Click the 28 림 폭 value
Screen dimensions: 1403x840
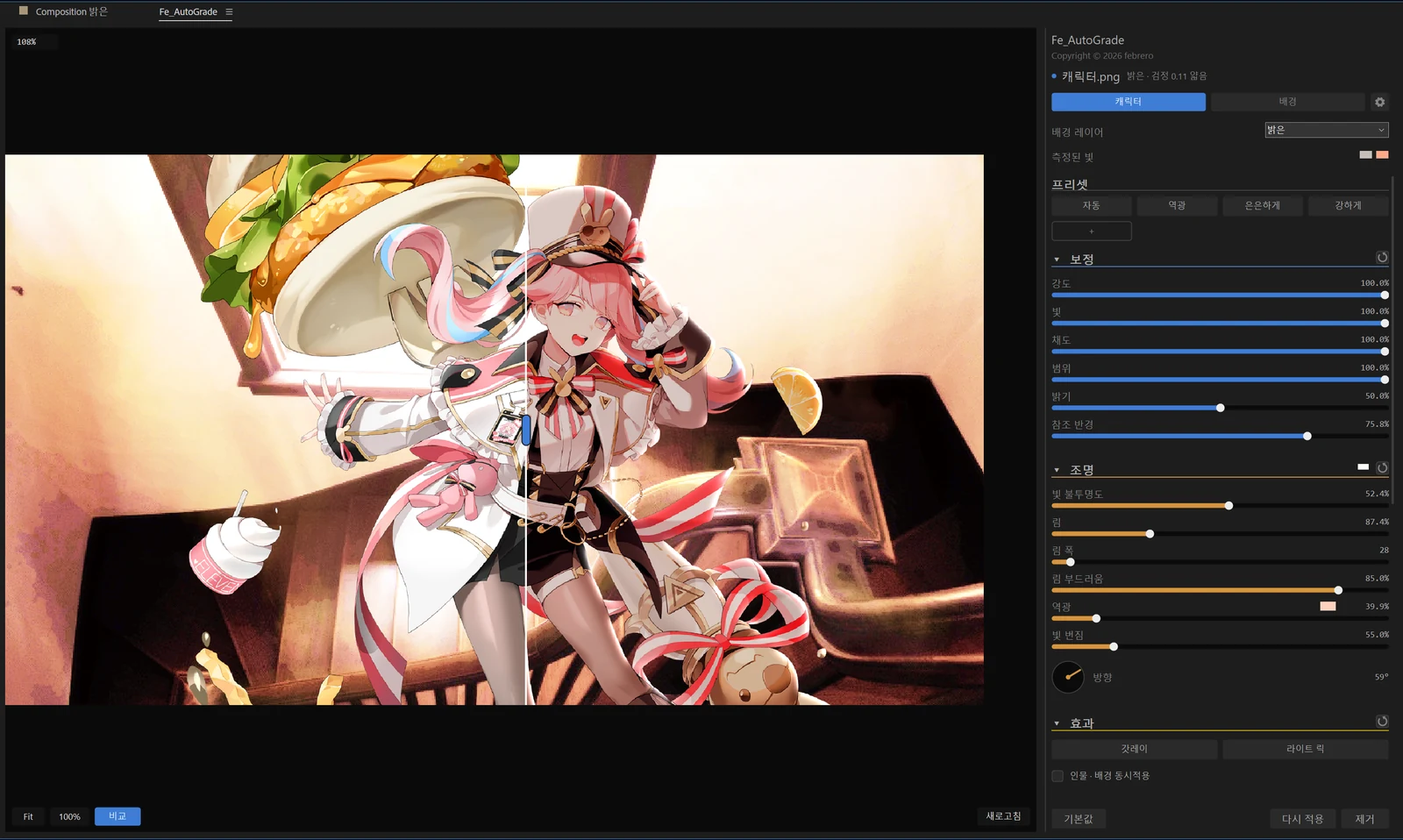point(1384,550)
